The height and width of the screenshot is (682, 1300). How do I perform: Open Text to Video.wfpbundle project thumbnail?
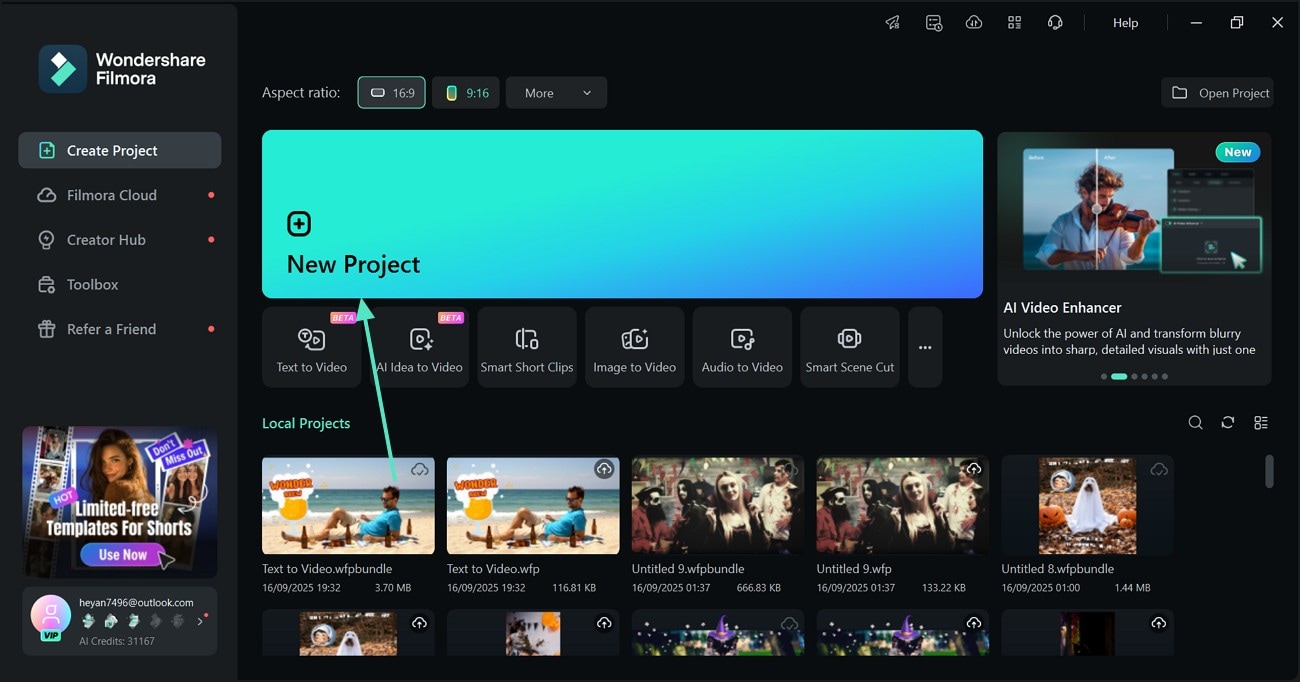pos(348,505)
